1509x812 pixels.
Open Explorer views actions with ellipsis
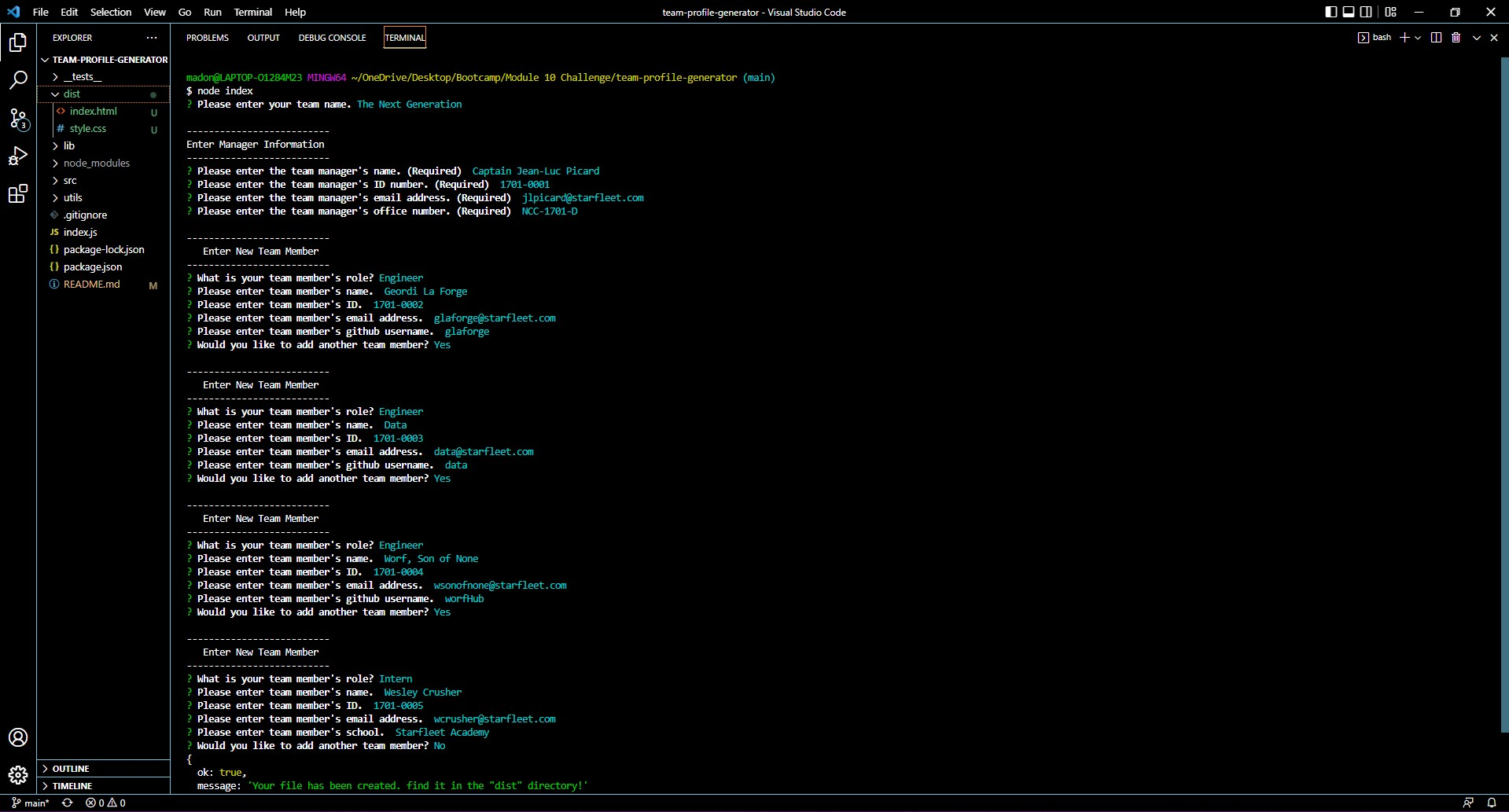point(152,37)
